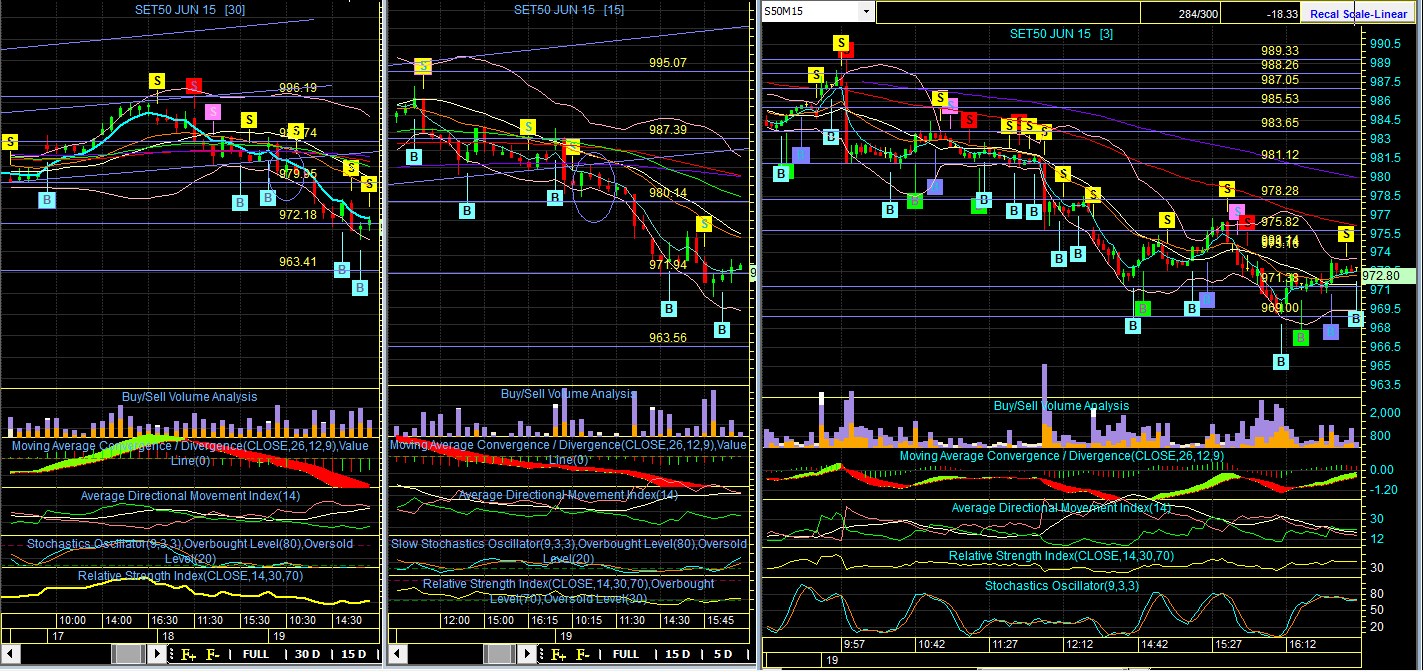This screenshot has width=1423, height=671.
Task: Click the rightmost yellow S marker in the [3] chart
Action: pos(1347,234)
